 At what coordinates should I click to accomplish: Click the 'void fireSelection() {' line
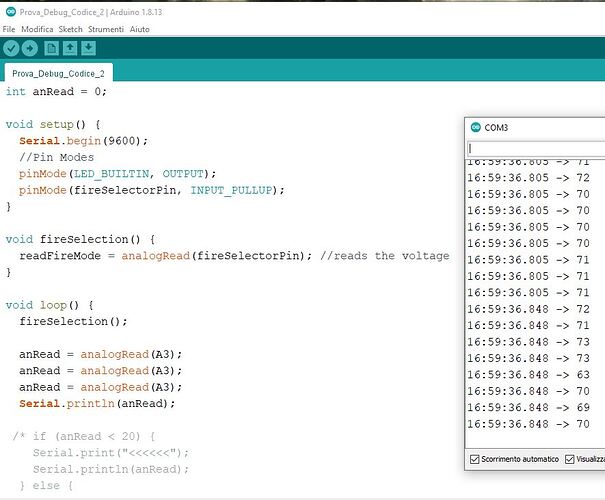[80, 239]
